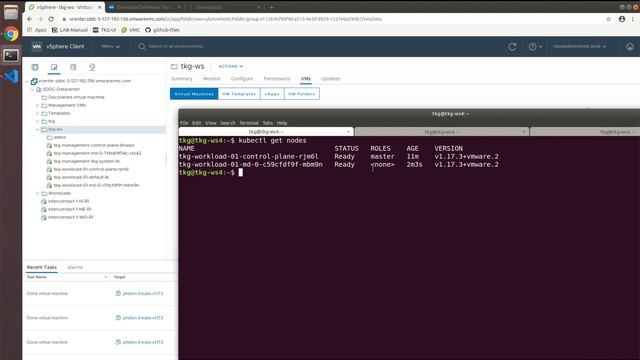Select the Discovered virtual machine folder
The width and height of the screenshot is (640, 360).
click(76, 97)
